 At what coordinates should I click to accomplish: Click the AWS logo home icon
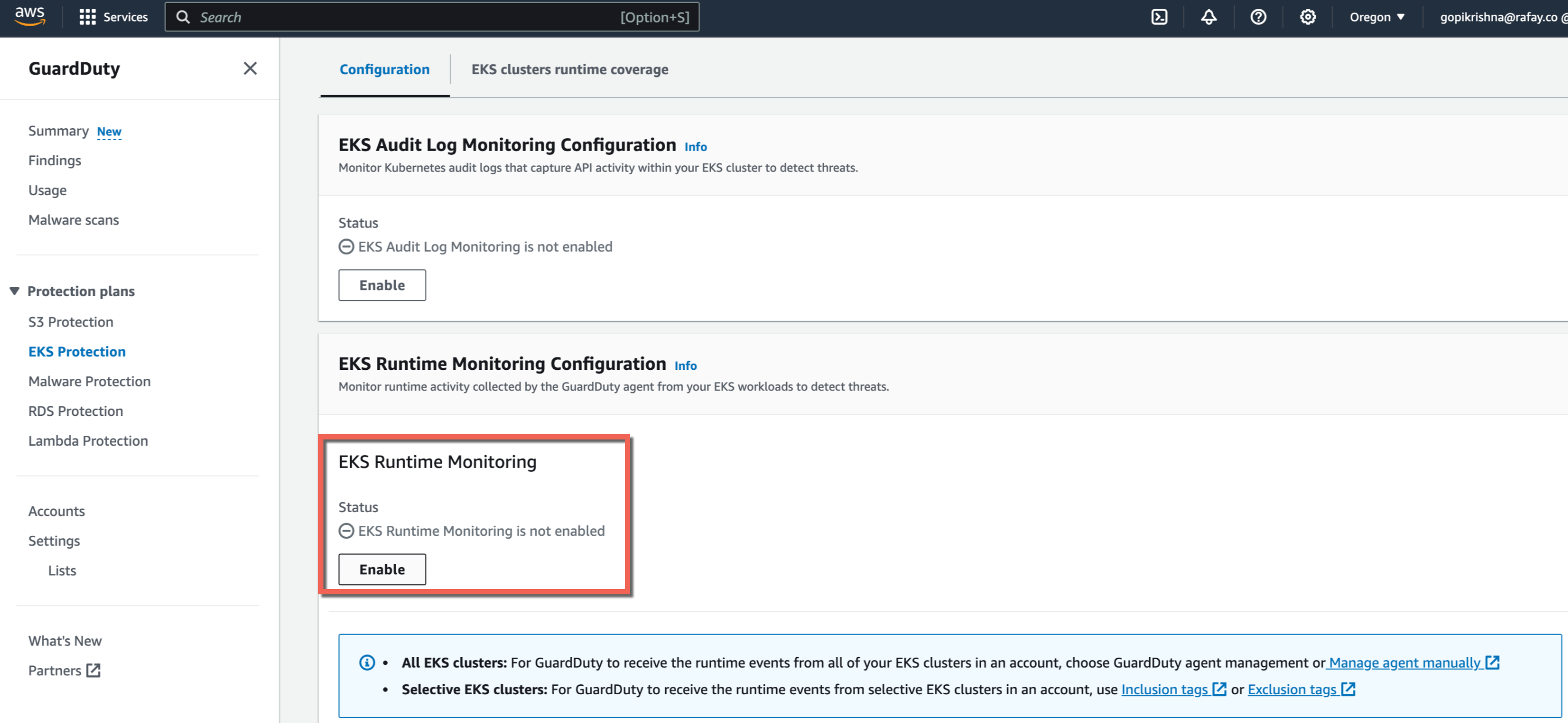tap(30, 16)
